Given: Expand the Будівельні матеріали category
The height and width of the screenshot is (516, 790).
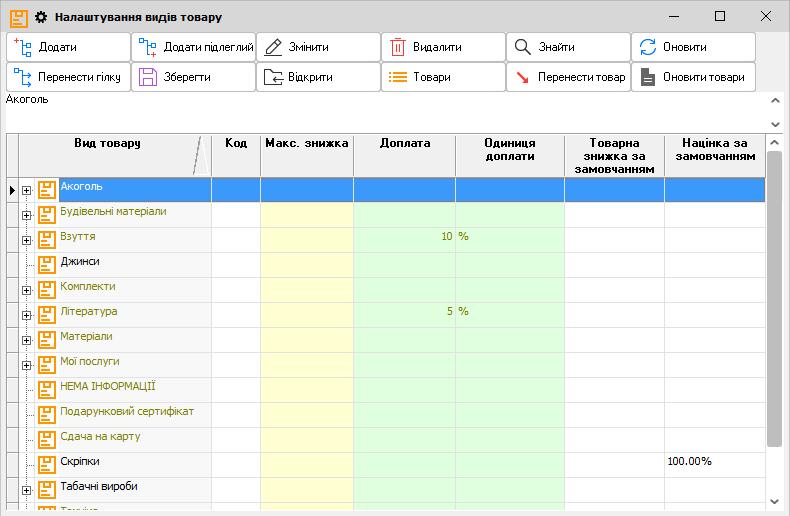Looking at the screenshot, I should coord(27,215).
